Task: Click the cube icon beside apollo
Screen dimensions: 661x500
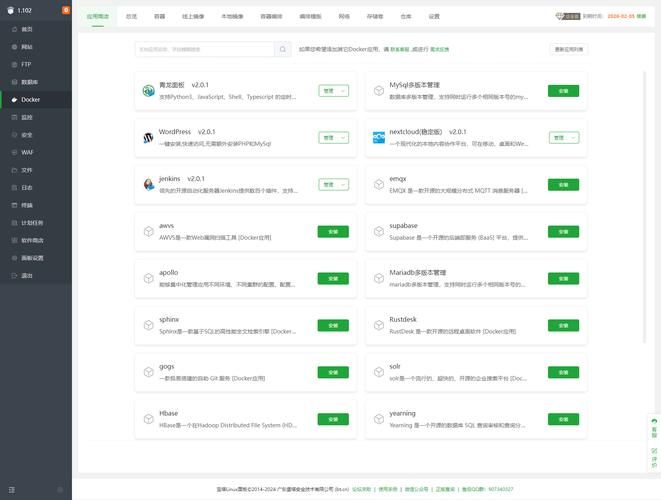Action: [x=148, y=278]
